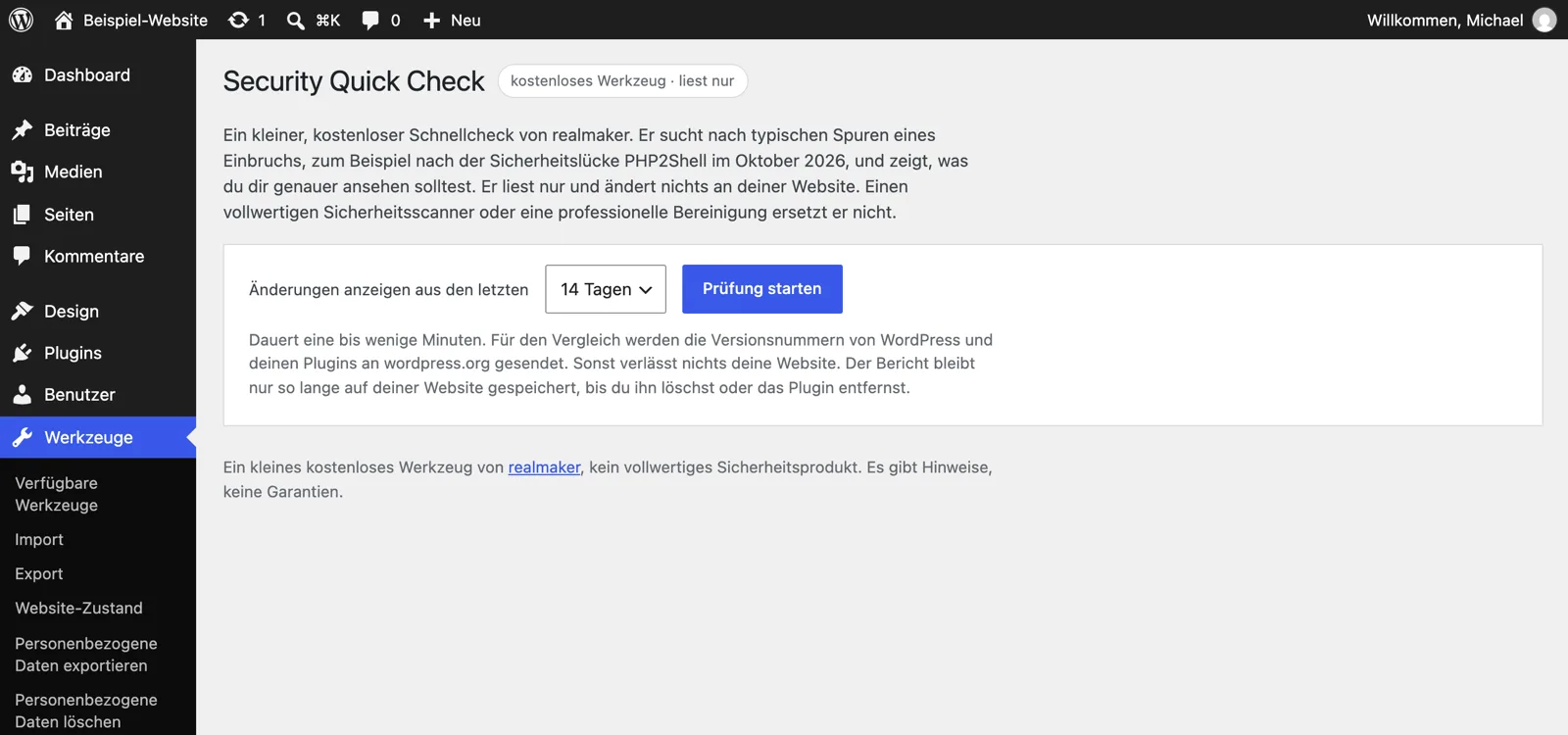Click the kostenloses Werkzeug badge
Screen dimensions: 1568x735
(x=622, y=81)
